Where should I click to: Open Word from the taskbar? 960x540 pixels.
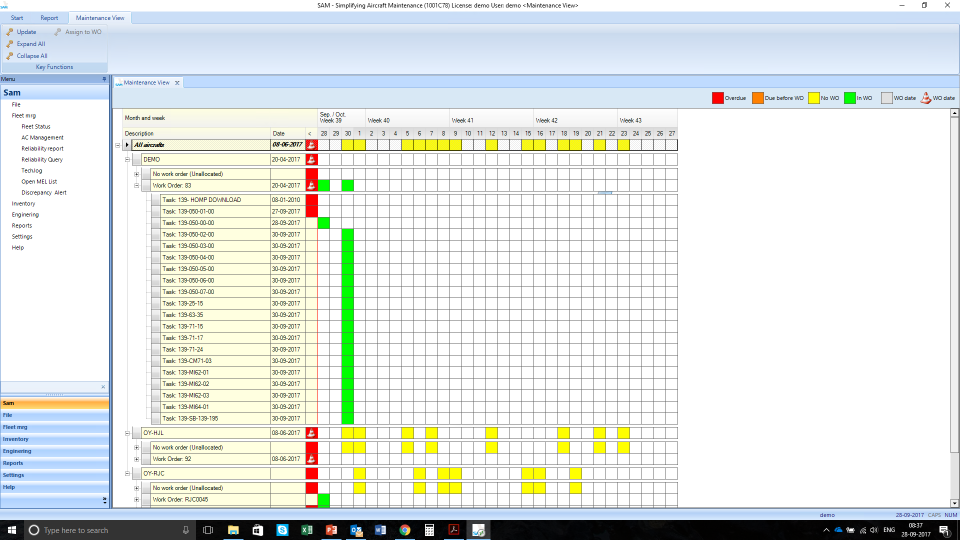(x=380, y=530)
